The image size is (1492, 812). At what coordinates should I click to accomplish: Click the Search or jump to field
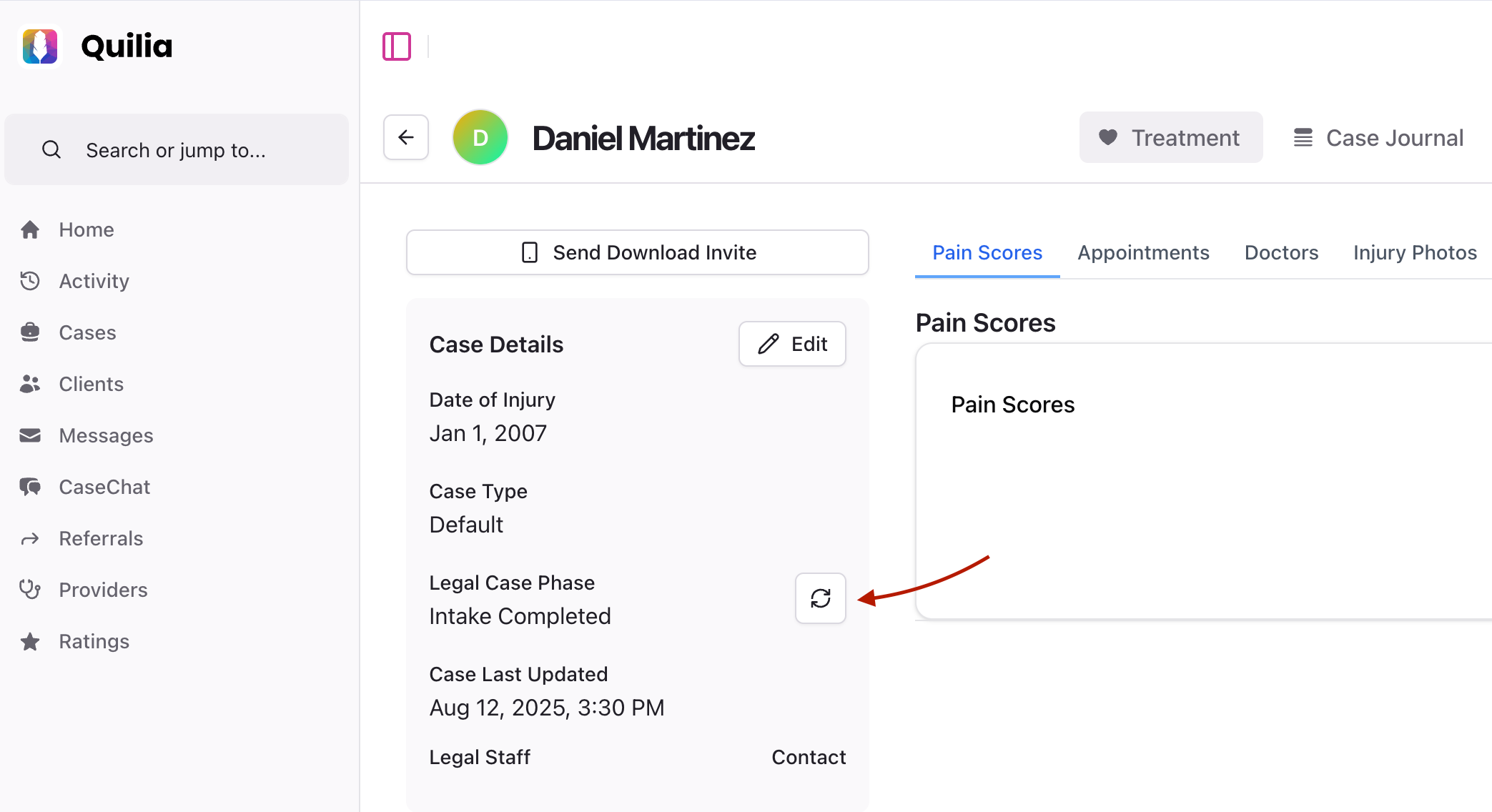176,150
